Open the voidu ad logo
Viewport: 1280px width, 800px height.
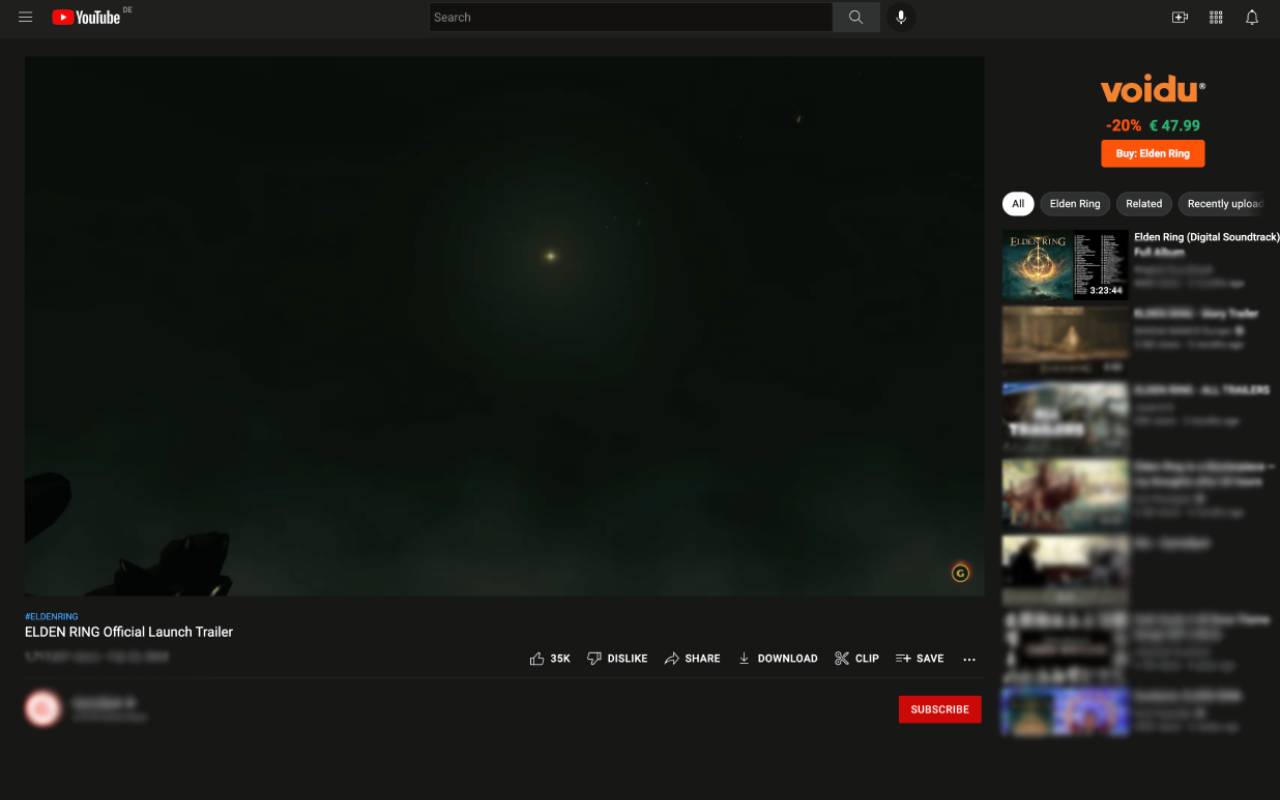[x=1153, y=90]
